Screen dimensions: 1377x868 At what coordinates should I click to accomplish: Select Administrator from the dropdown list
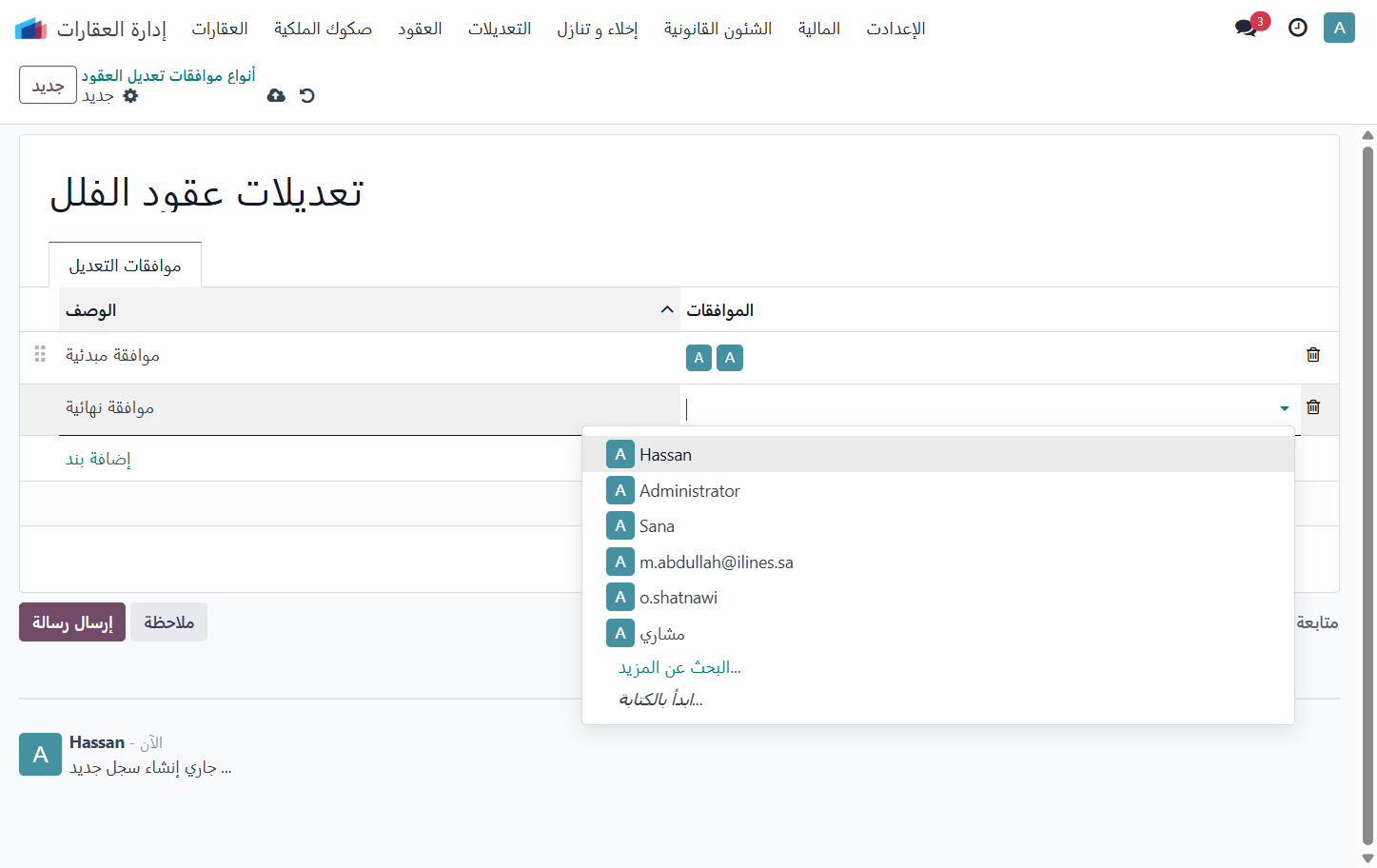[938, 491]
